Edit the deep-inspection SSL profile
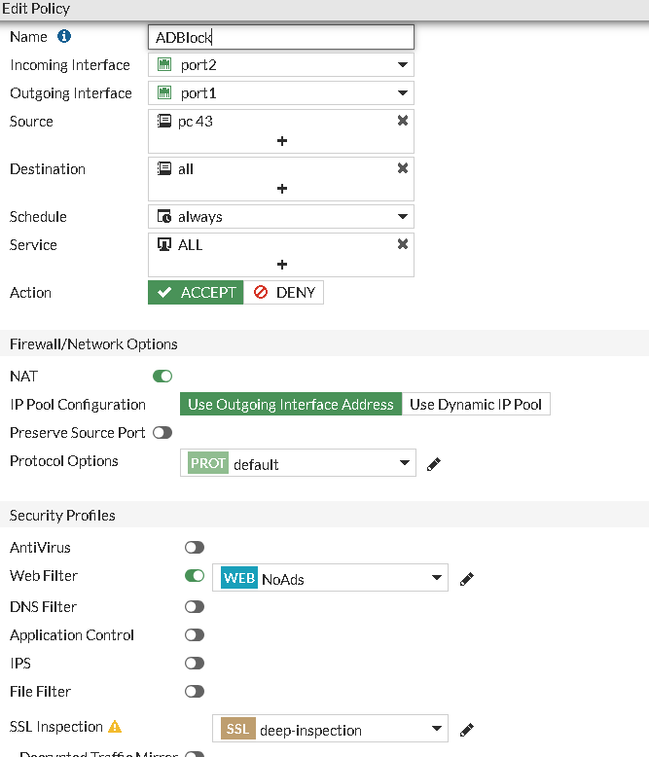The width and height of the screenshot is (649, 757). pyautogui.click(x=466, y=730)
